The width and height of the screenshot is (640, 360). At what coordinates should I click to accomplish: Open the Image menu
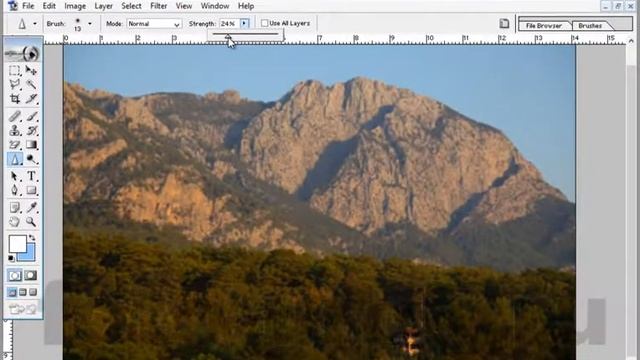pos(75,6)
